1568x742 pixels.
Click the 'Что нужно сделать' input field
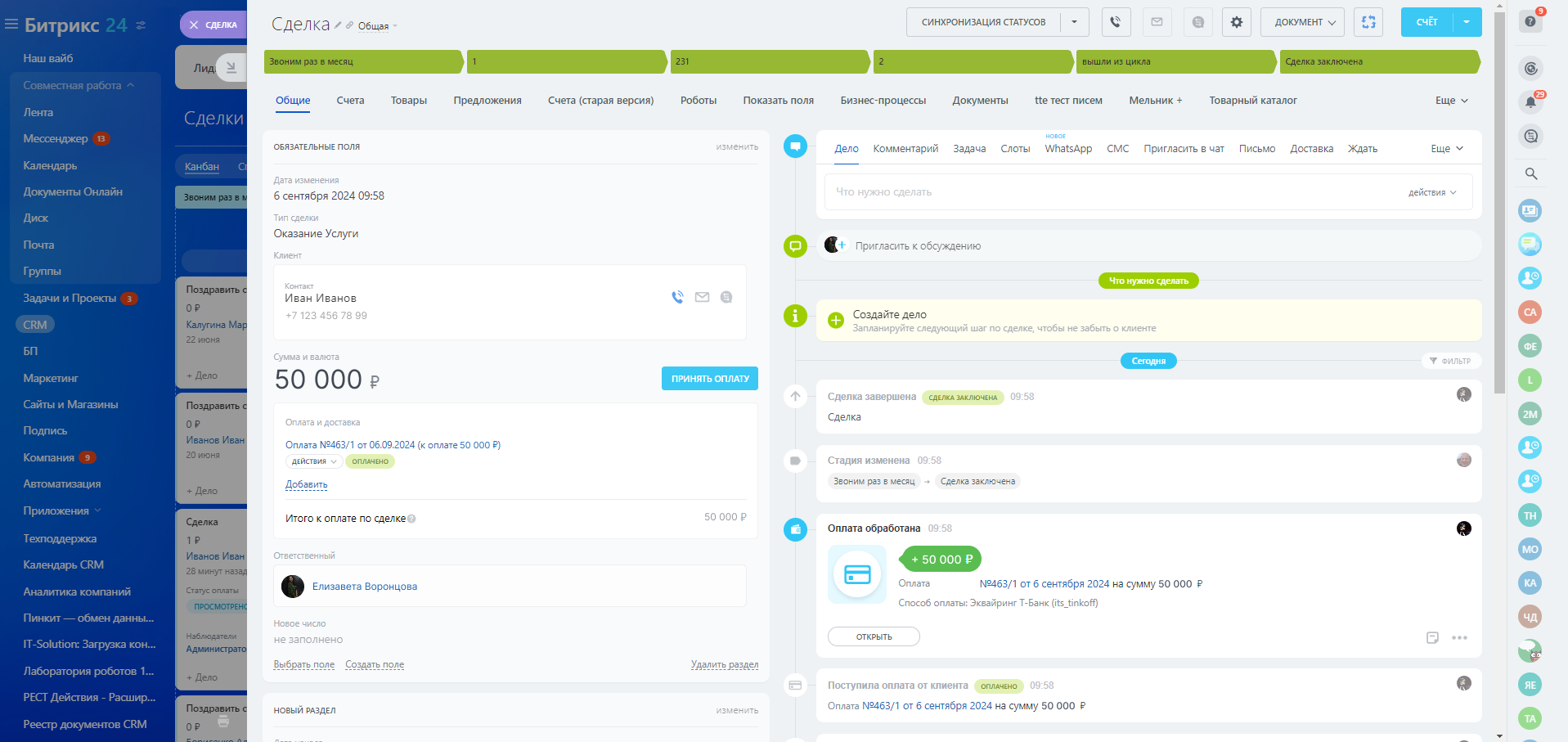1112,192
